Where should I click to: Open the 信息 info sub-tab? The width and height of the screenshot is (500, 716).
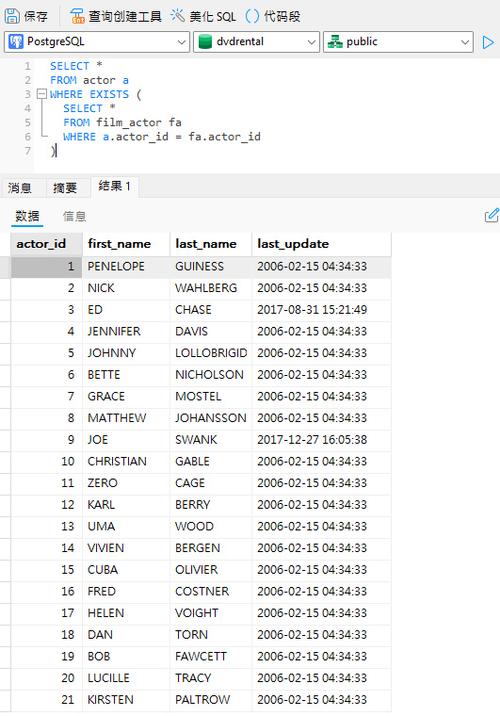pyautogui.click(x=74, y=216)
